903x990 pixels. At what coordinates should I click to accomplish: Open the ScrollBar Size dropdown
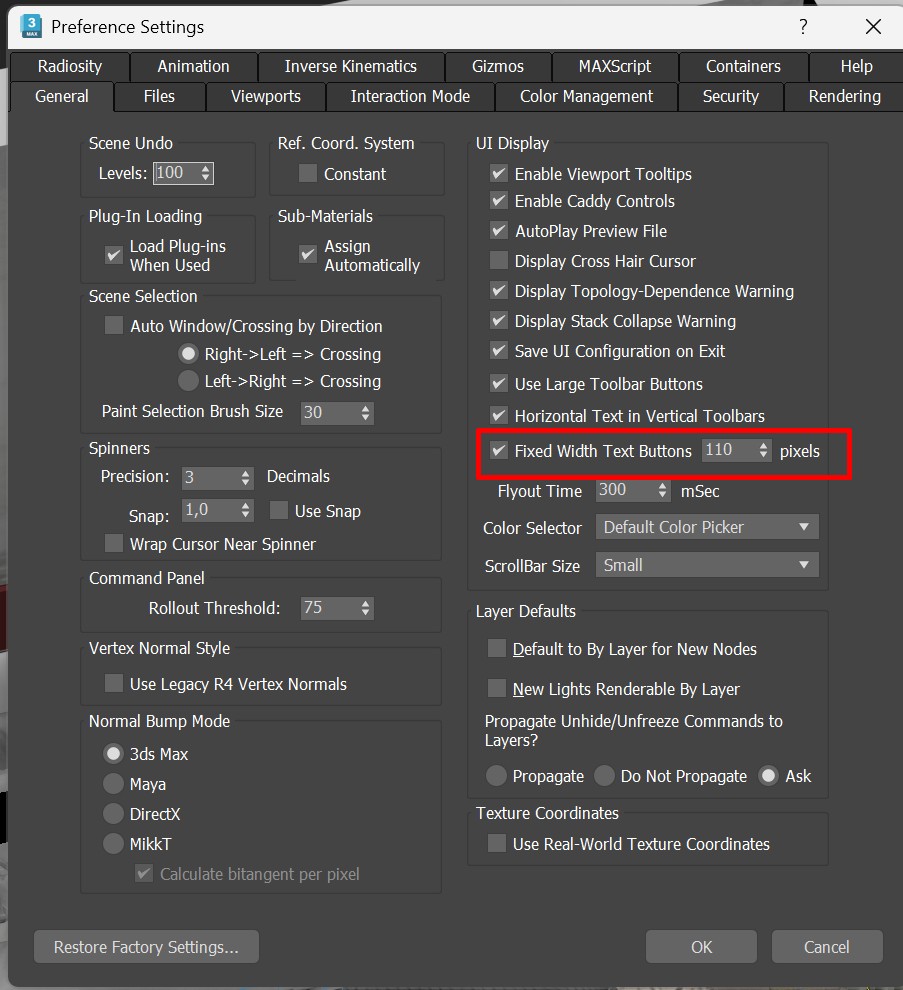pyautogui.click(x=707, y=565)
